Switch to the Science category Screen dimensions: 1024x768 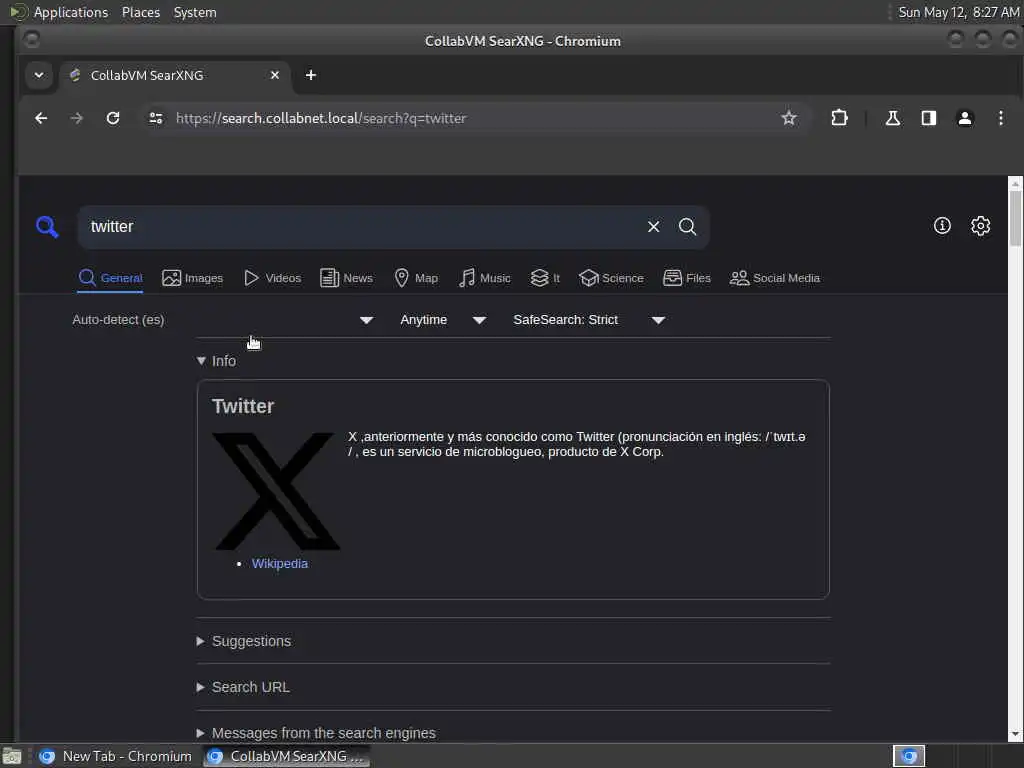(611, 278)
